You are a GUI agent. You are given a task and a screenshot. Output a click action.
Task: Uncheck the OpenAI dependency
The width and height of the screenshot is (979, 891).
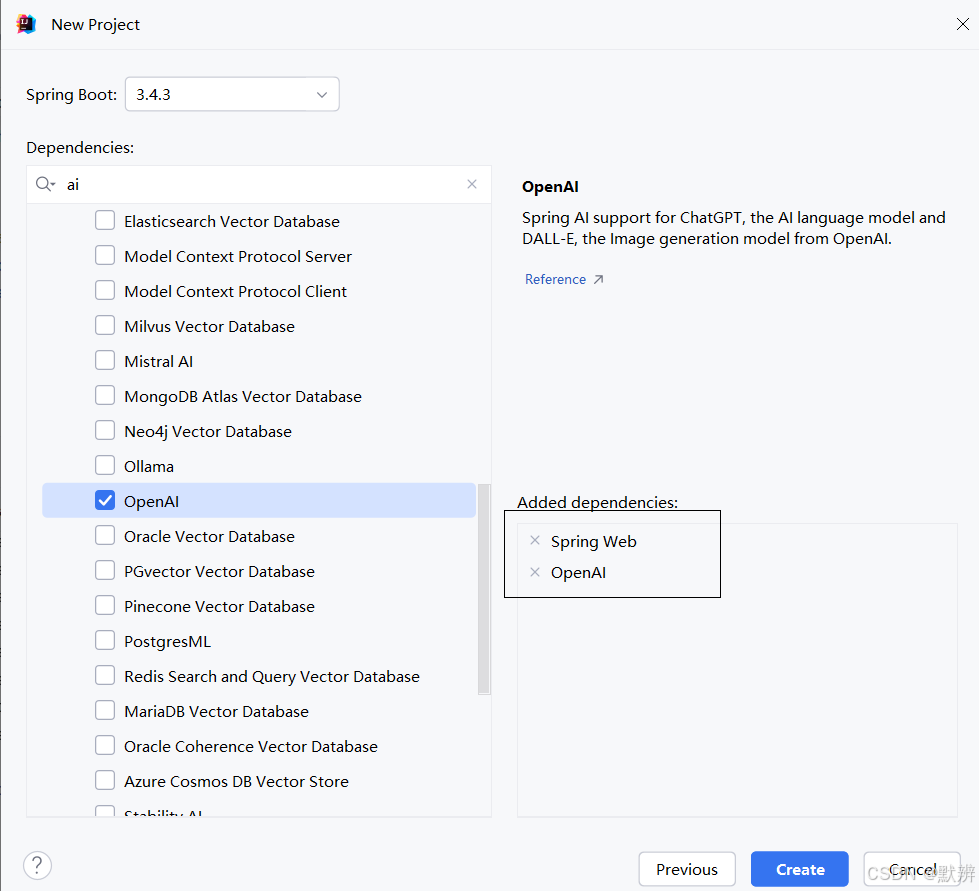[x=105, y=501]
